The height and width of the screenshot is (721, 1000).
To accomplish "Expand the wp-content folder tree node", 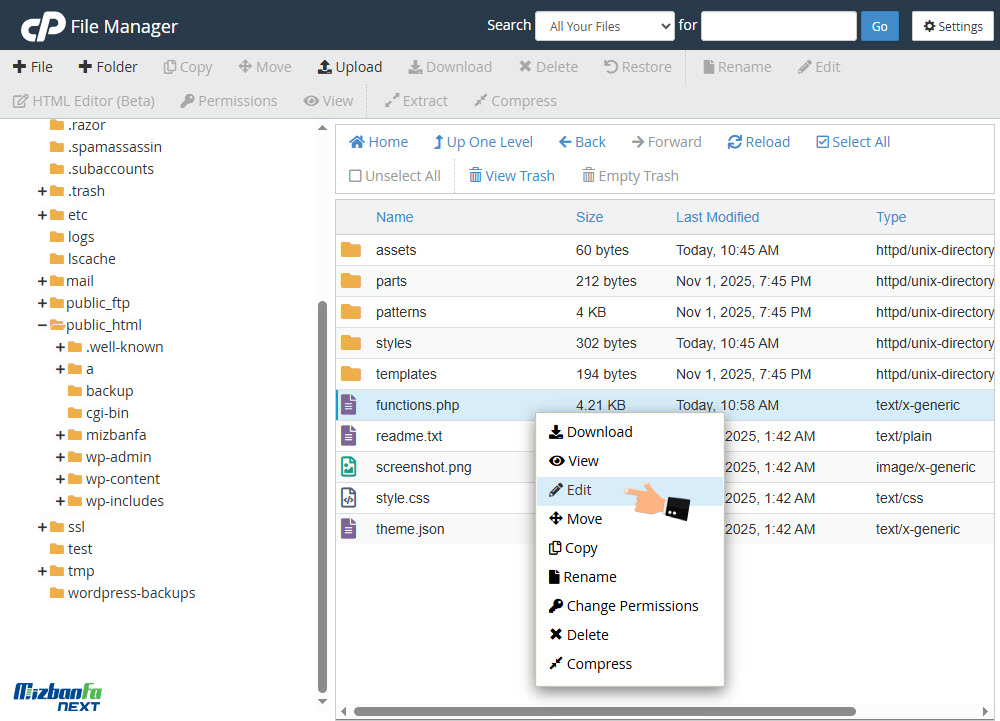I will click(x=61, y=479).
